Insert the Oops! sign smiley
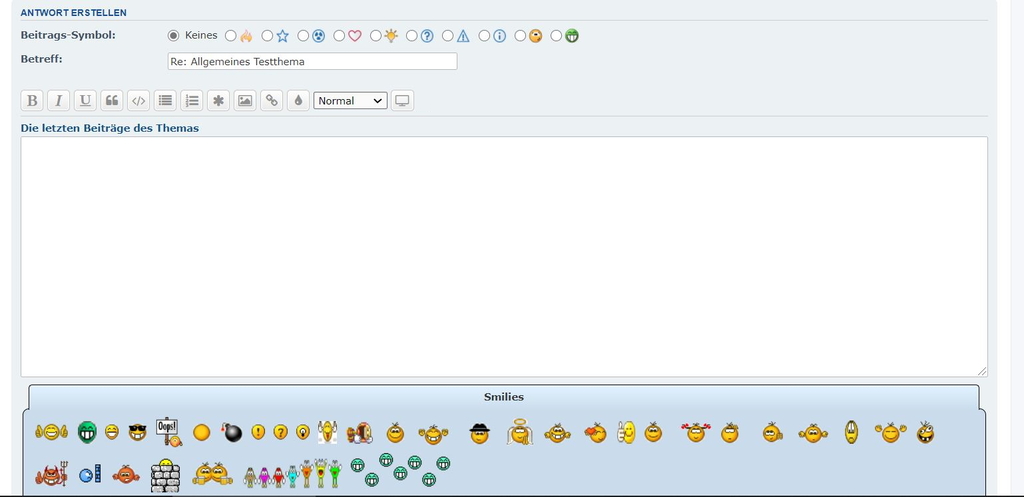The width and height of the screenshot is (1024, 497). pos(168,432)
